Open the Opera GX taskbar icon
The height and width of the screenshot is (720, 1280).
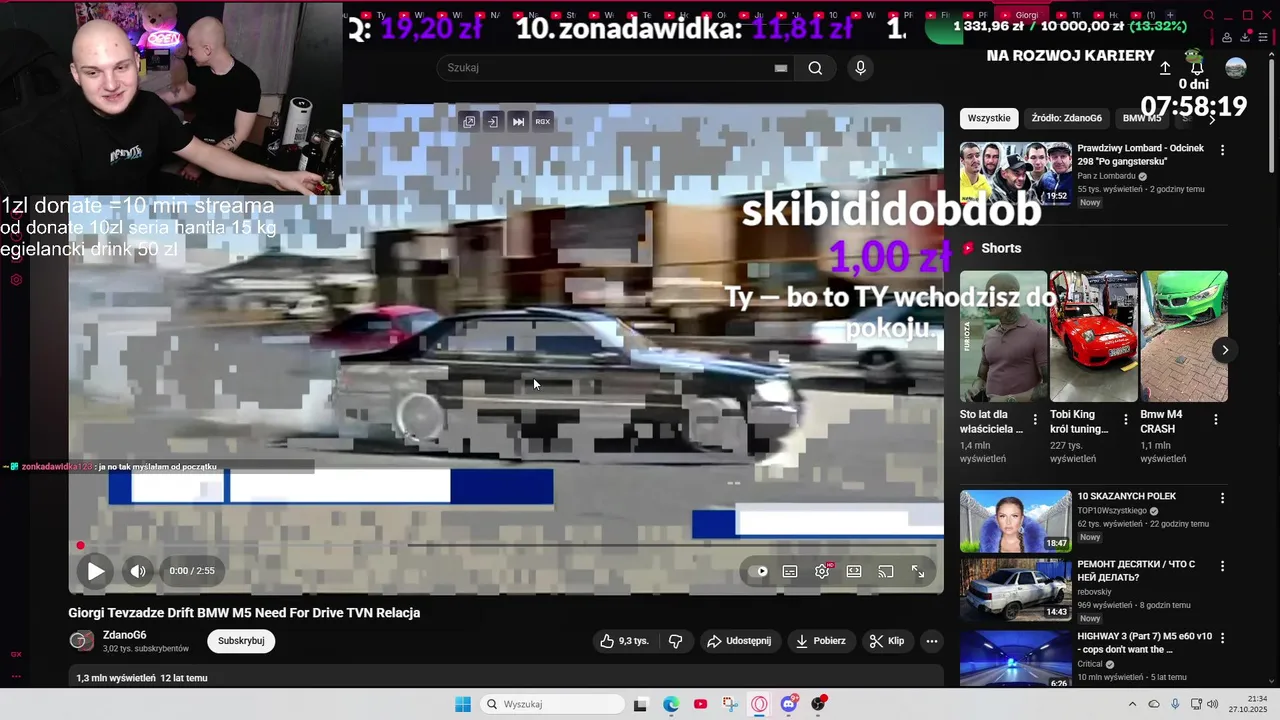(x=760, y=704)
